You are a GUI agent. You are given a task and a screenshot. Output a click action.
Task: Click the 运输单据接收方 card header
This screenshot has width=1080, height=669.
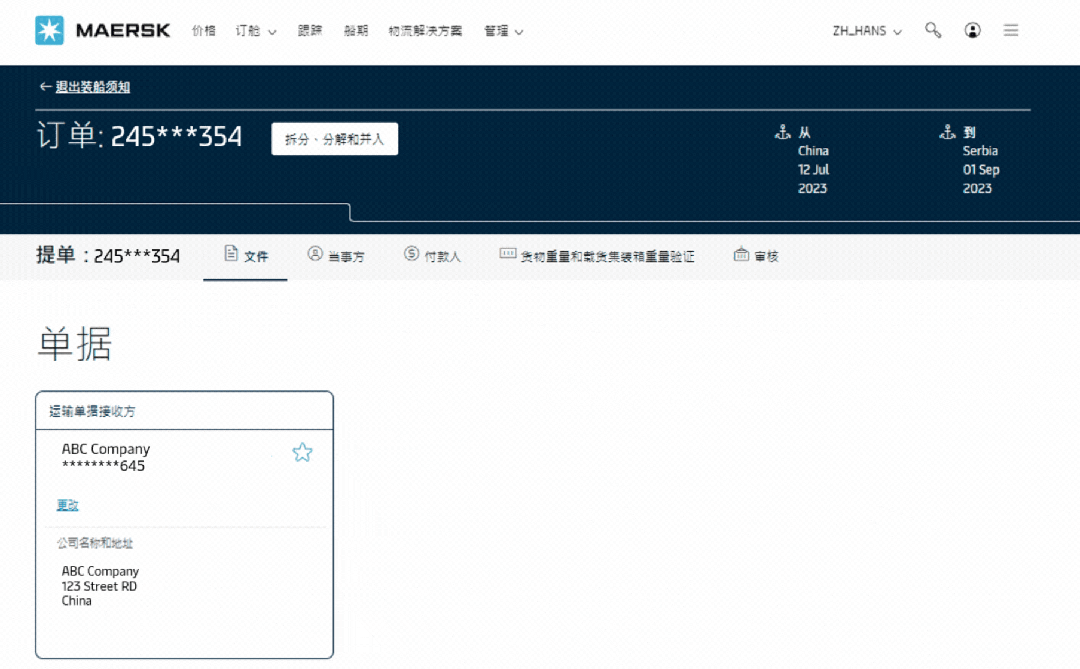click(185, 411)
